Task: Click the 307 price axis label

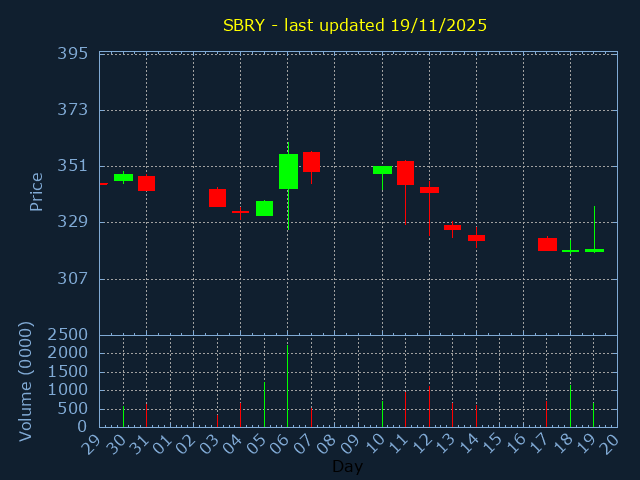Action: [x=72, y=278]
